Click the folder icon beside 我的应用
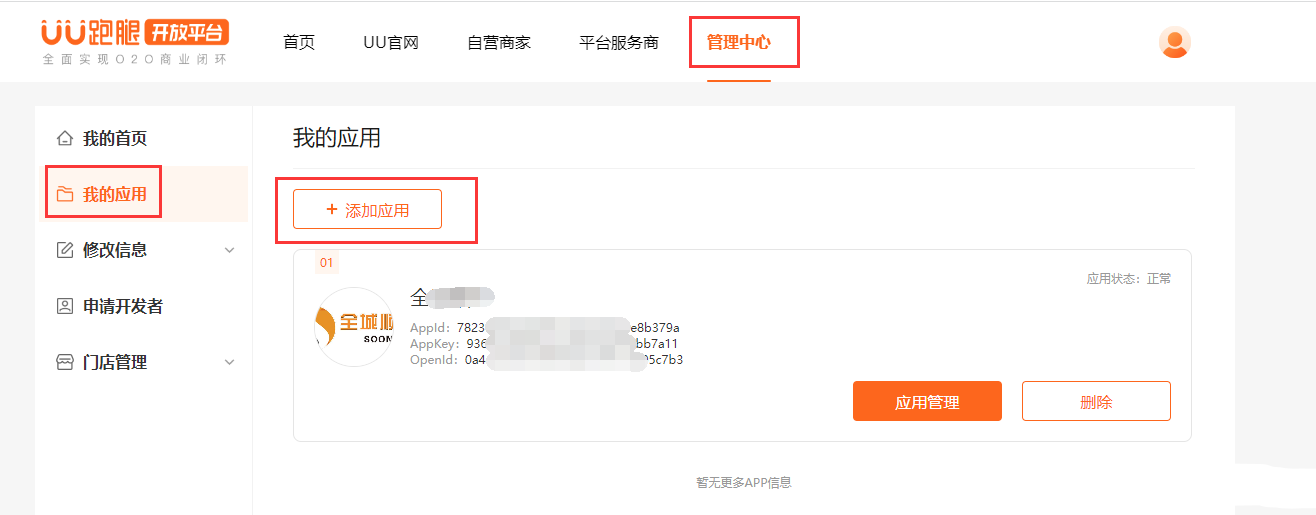Screen dimensions: 1316x515 pyautogui.click(x=65, y=194)
